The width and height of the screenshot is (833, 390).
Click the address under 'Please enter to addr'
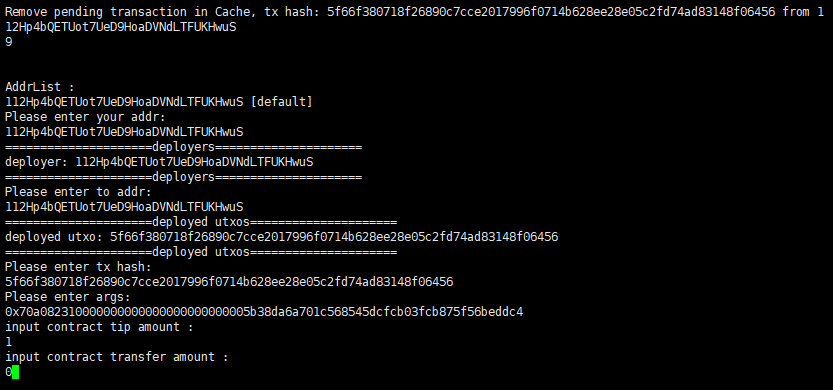pos(124,206)
